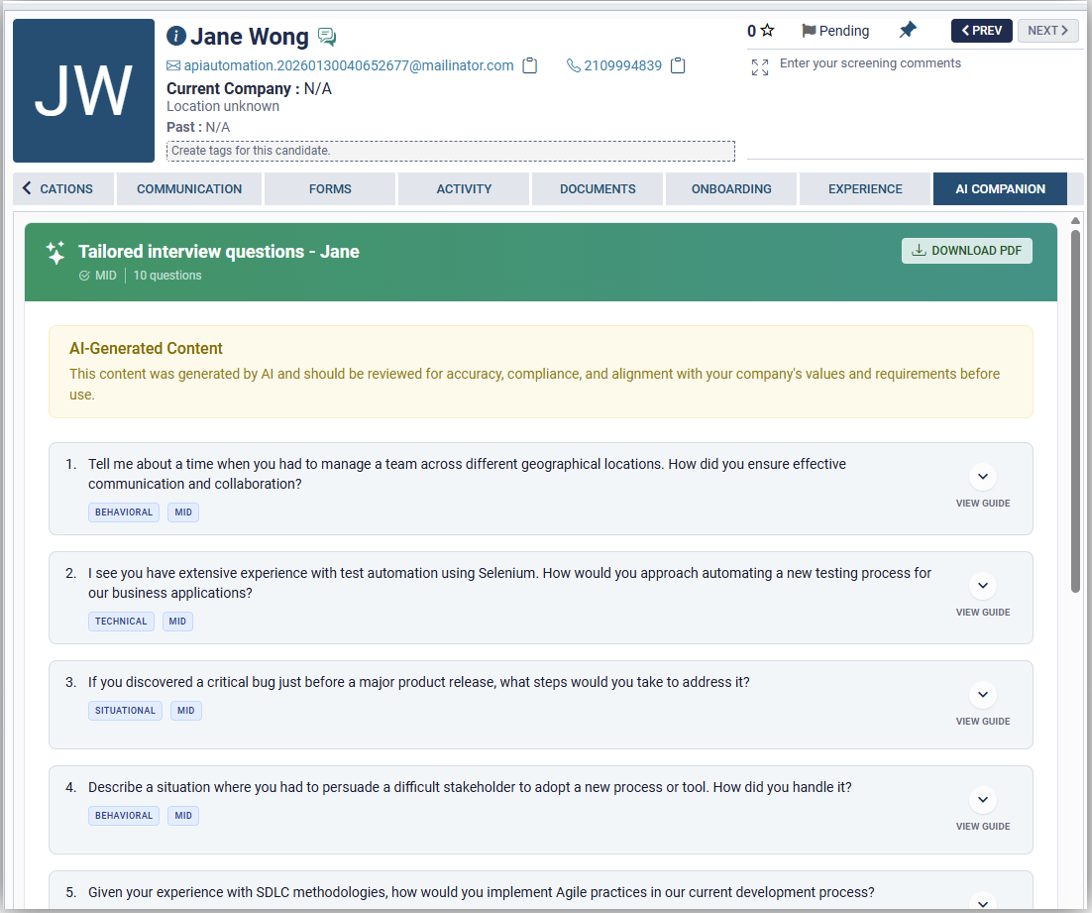This screenshot has width=1092, height=913.
Task: Expand View Guide for critical bug question
Action: click(982, 695)
